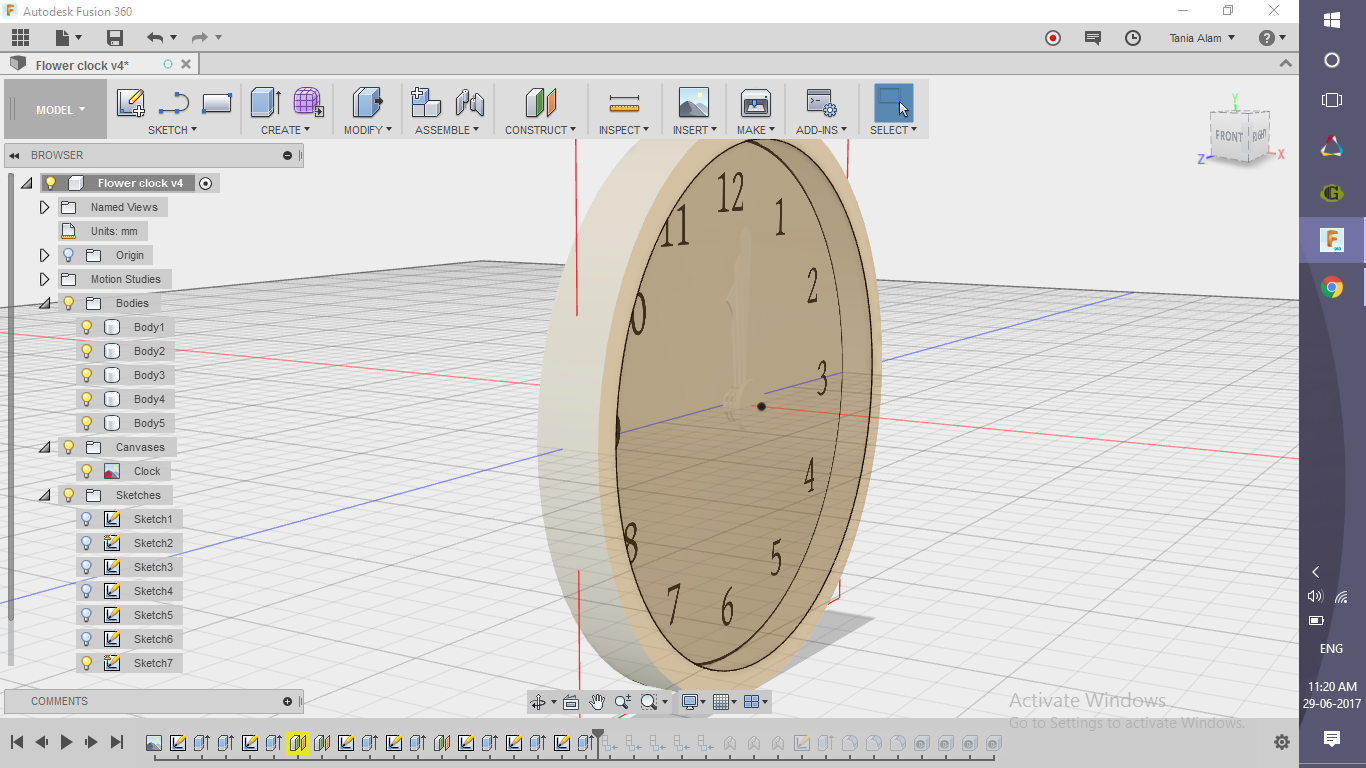Select the Create Sketch tool

[x=131, y=103]
